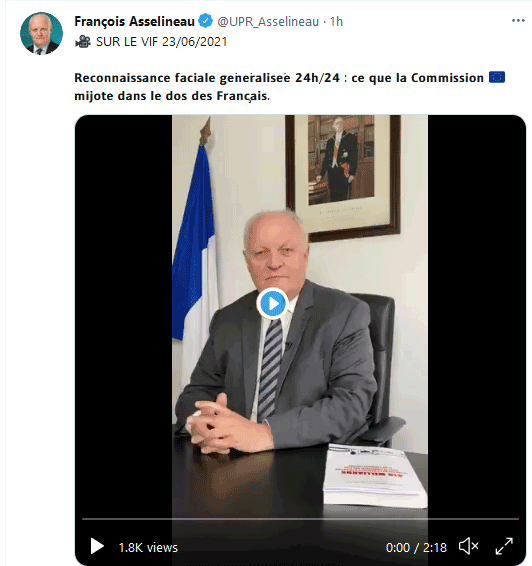Click the bold Reconnaissance faciale headline text
The width and height of the screenshot is (532, 566).
(x=289, y=87)
